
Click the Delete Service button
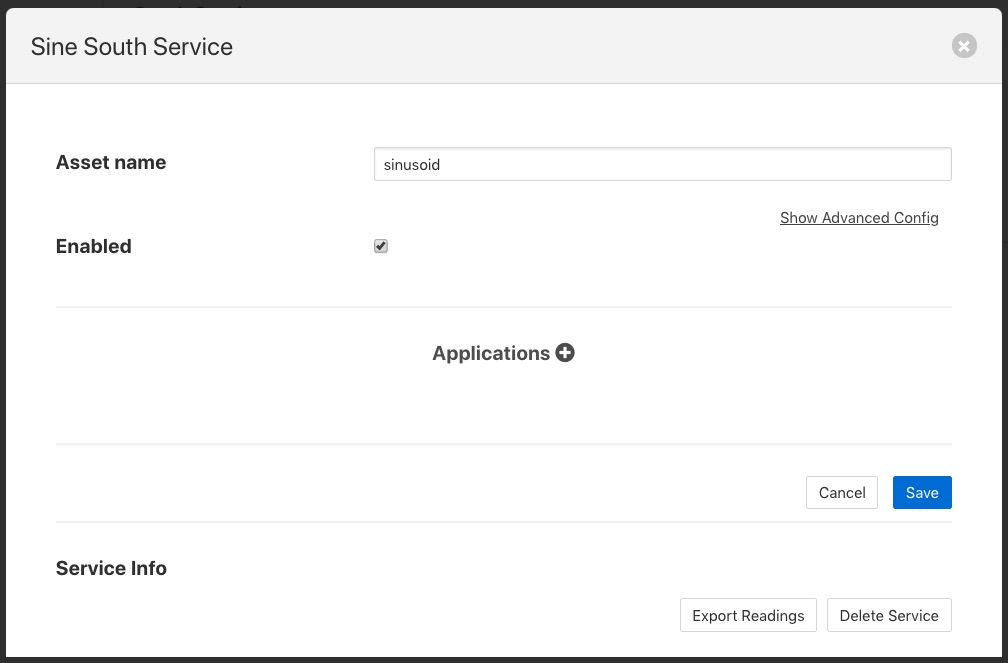(889, 615)
